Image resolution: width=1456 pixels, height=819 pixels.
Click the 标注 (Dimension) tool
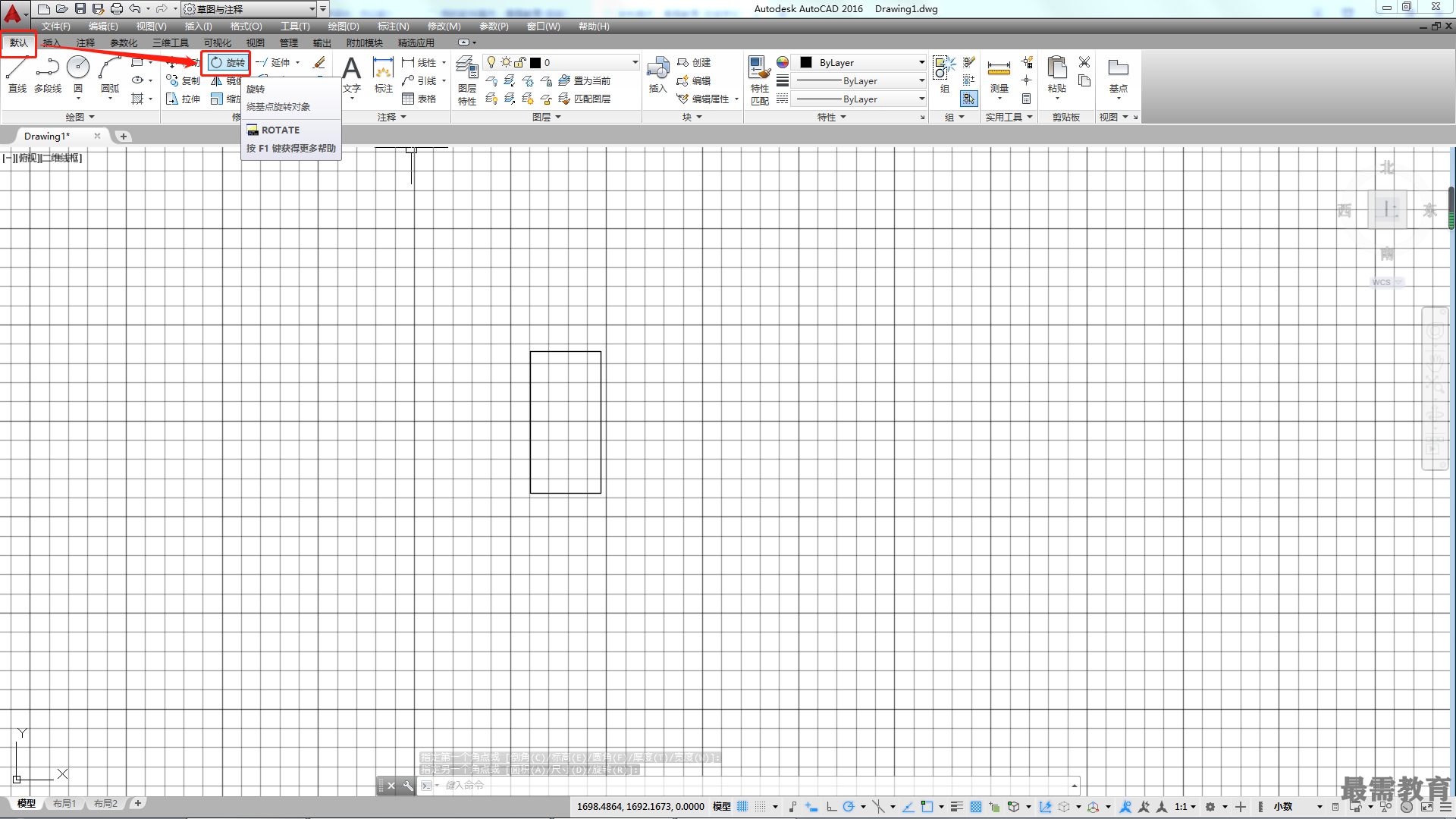pyautogui.click(x=384, y=74)
